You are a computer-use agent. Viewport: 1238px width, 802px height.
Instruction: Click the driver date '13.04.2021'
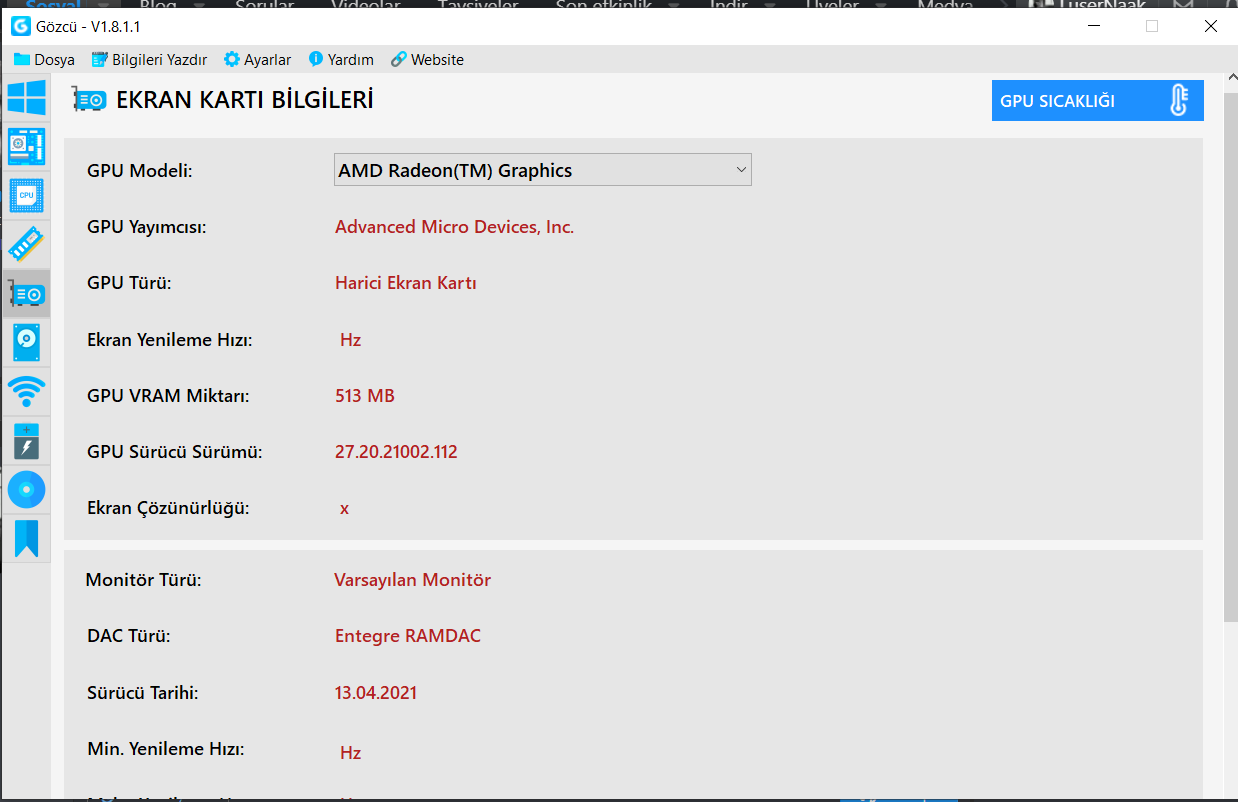pos(376,692)
